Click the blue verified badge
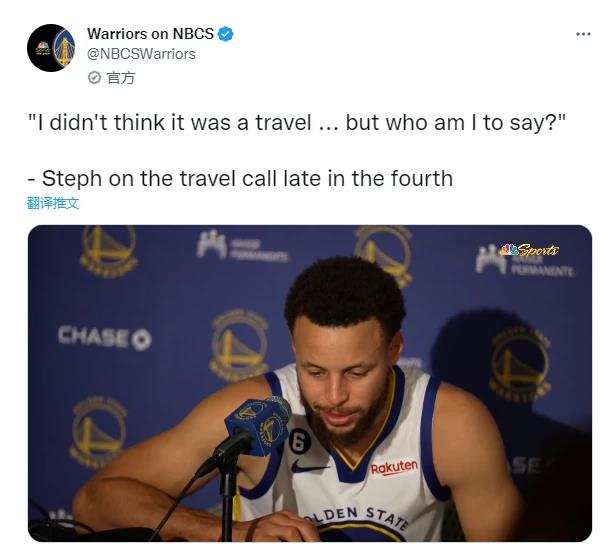The height and width of the screenshot is (544, 604). pyautogui.click(x=225, y=34)
